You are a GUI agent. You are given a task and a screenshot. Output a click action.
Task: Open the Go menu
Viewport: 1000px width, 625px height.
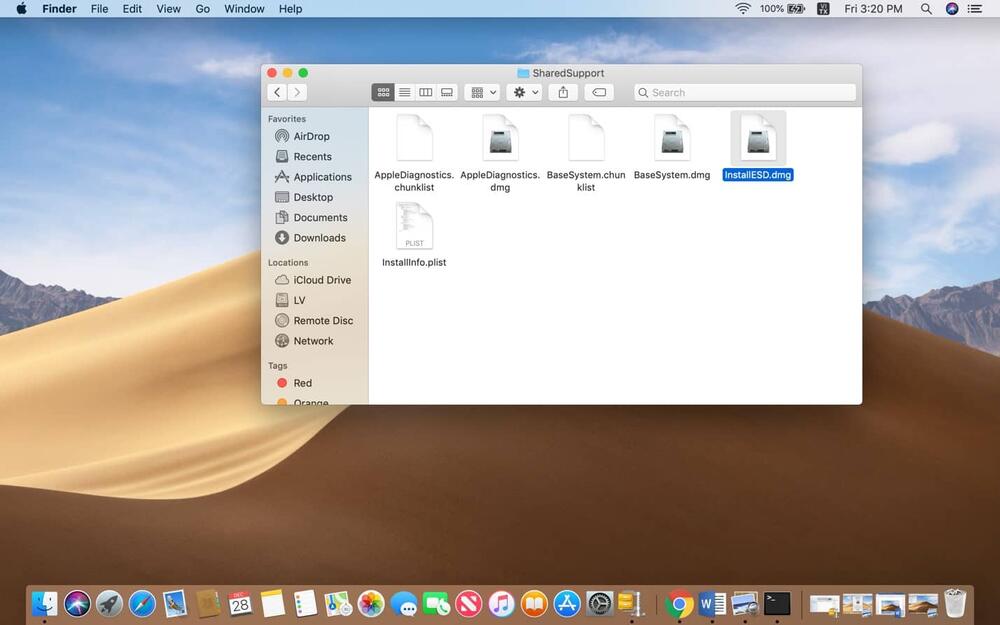[203, 9]
